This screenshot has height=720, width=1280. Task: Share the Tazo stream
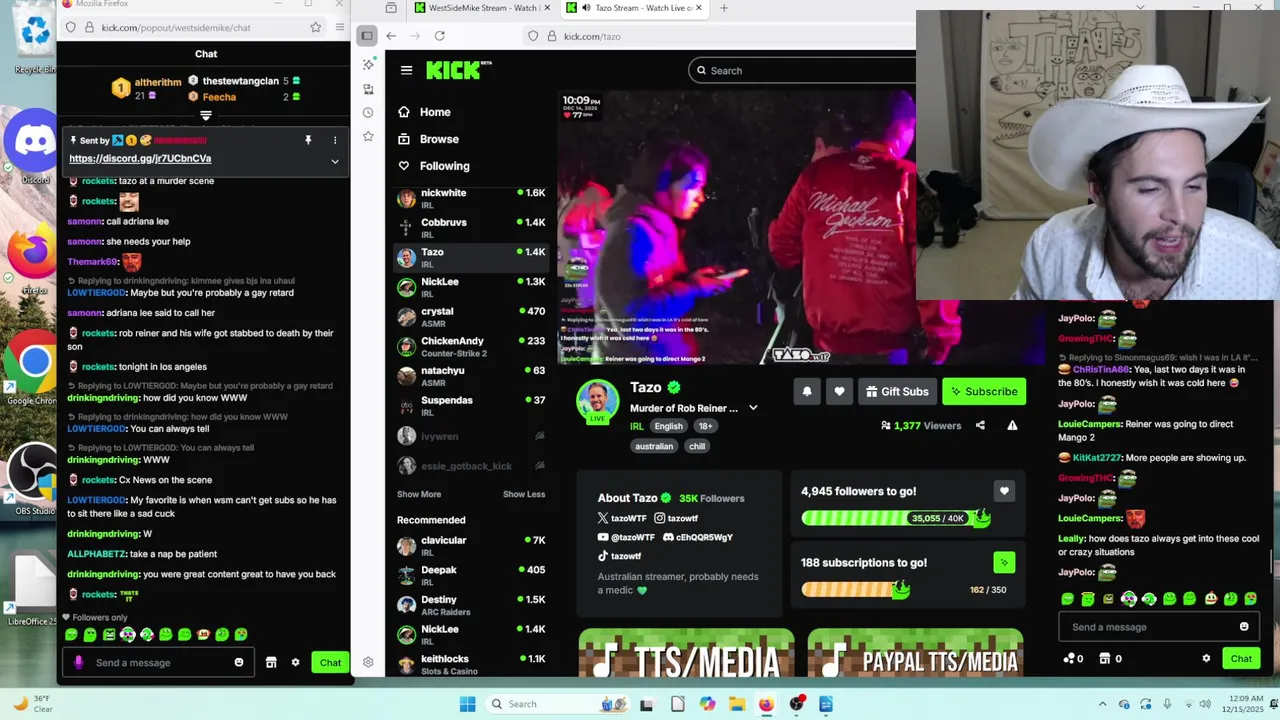980,425
